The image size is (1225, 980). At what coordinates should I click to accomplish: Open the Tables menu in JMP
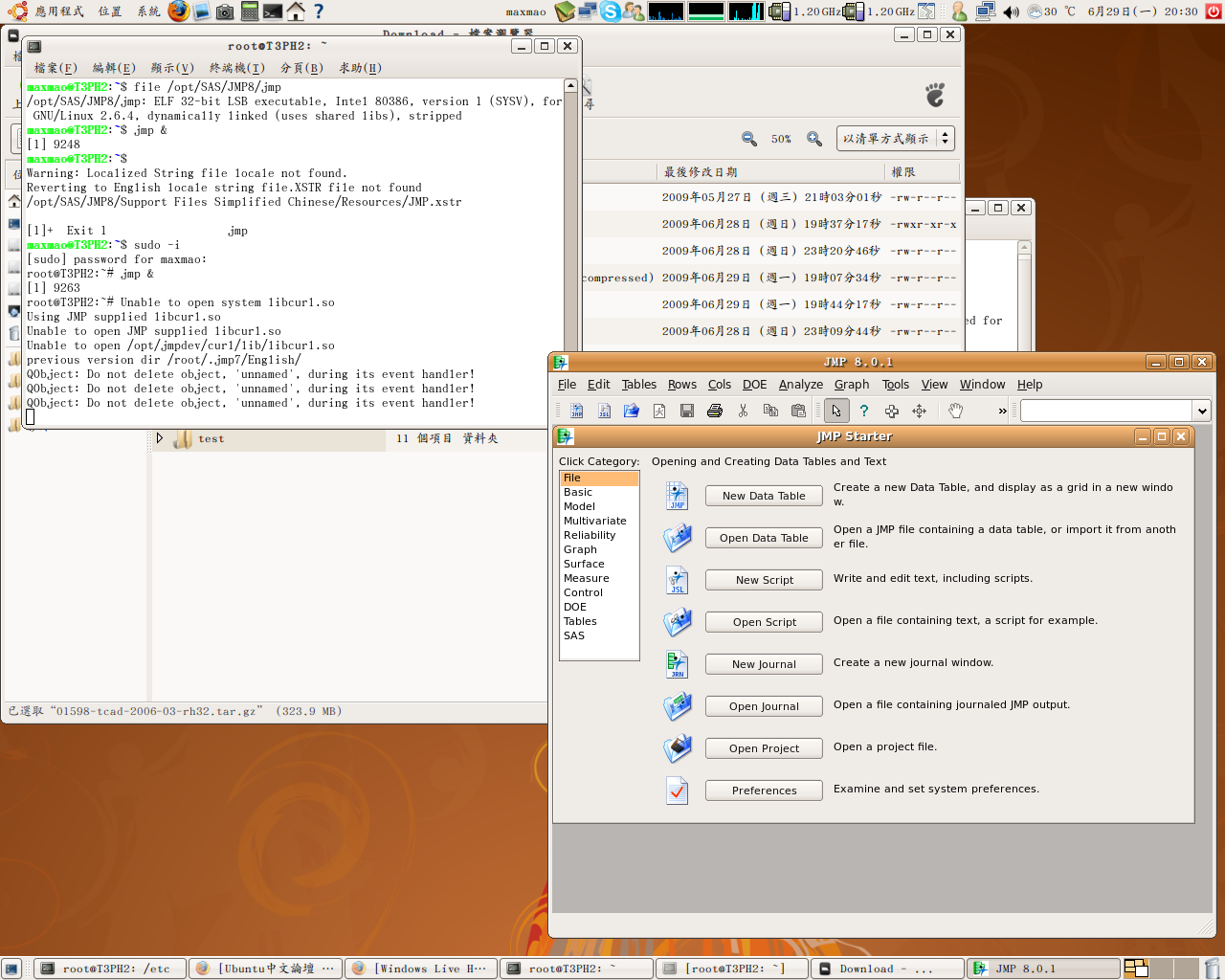coord(638,385)
